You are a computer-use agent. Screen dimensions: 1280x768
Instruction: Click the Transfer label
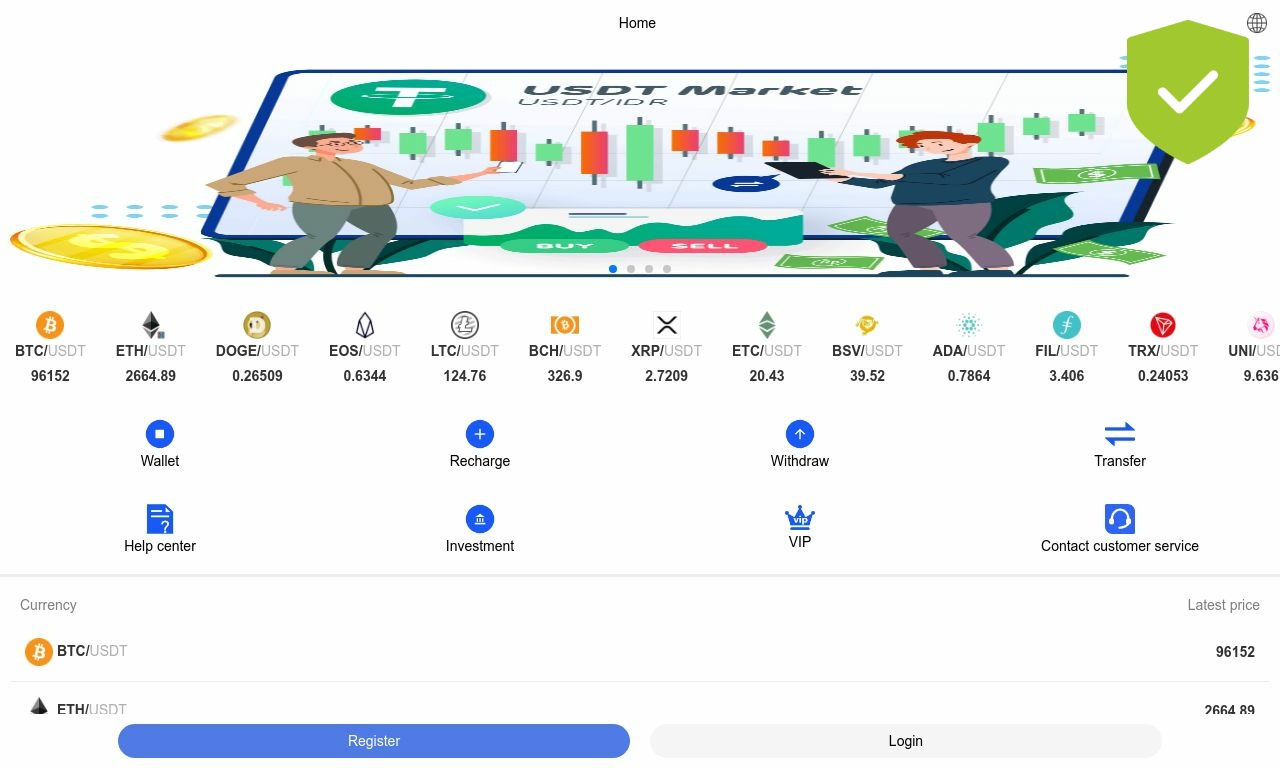point(1120,461)
